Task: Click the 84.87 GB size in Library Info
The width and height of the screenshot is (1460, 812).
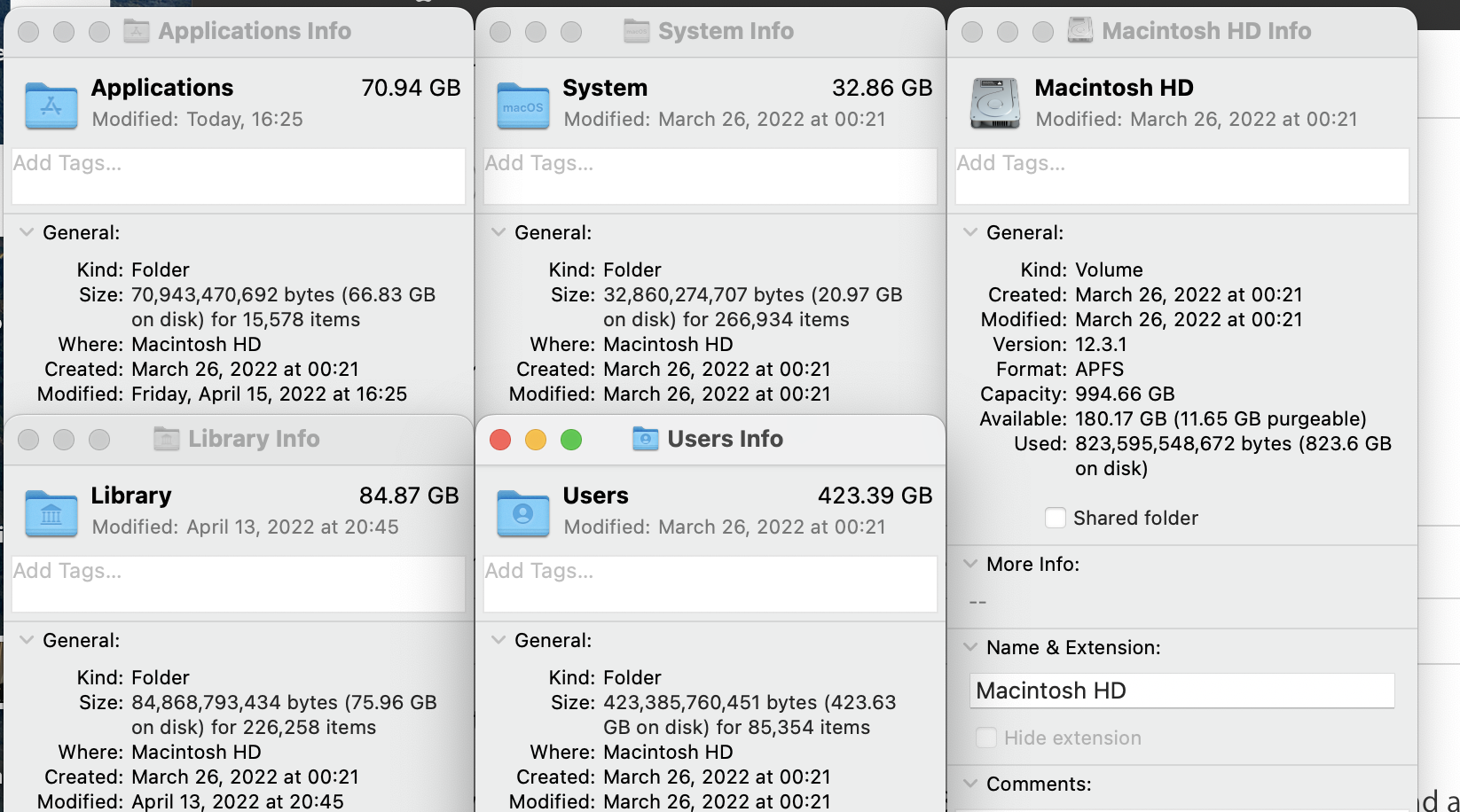Action: tap(409, 496)
